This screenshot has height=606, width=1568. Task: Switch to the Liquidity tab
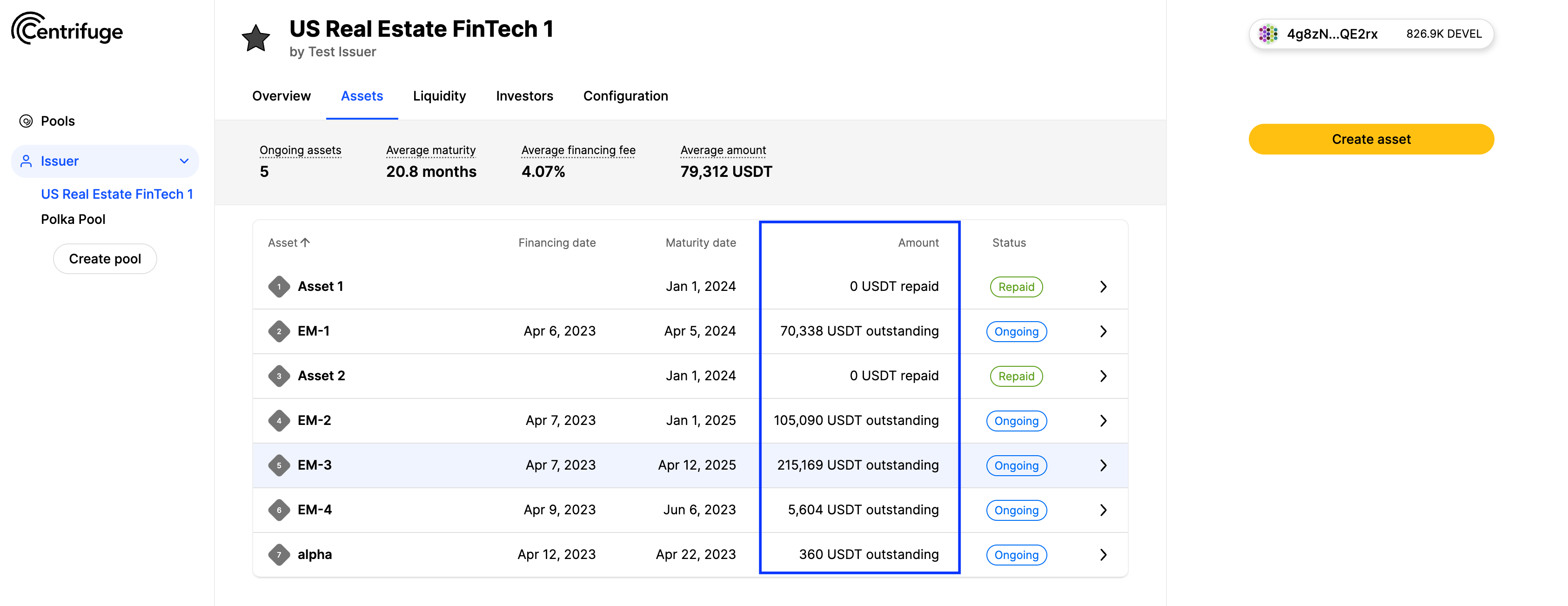[x=440, y=95]
